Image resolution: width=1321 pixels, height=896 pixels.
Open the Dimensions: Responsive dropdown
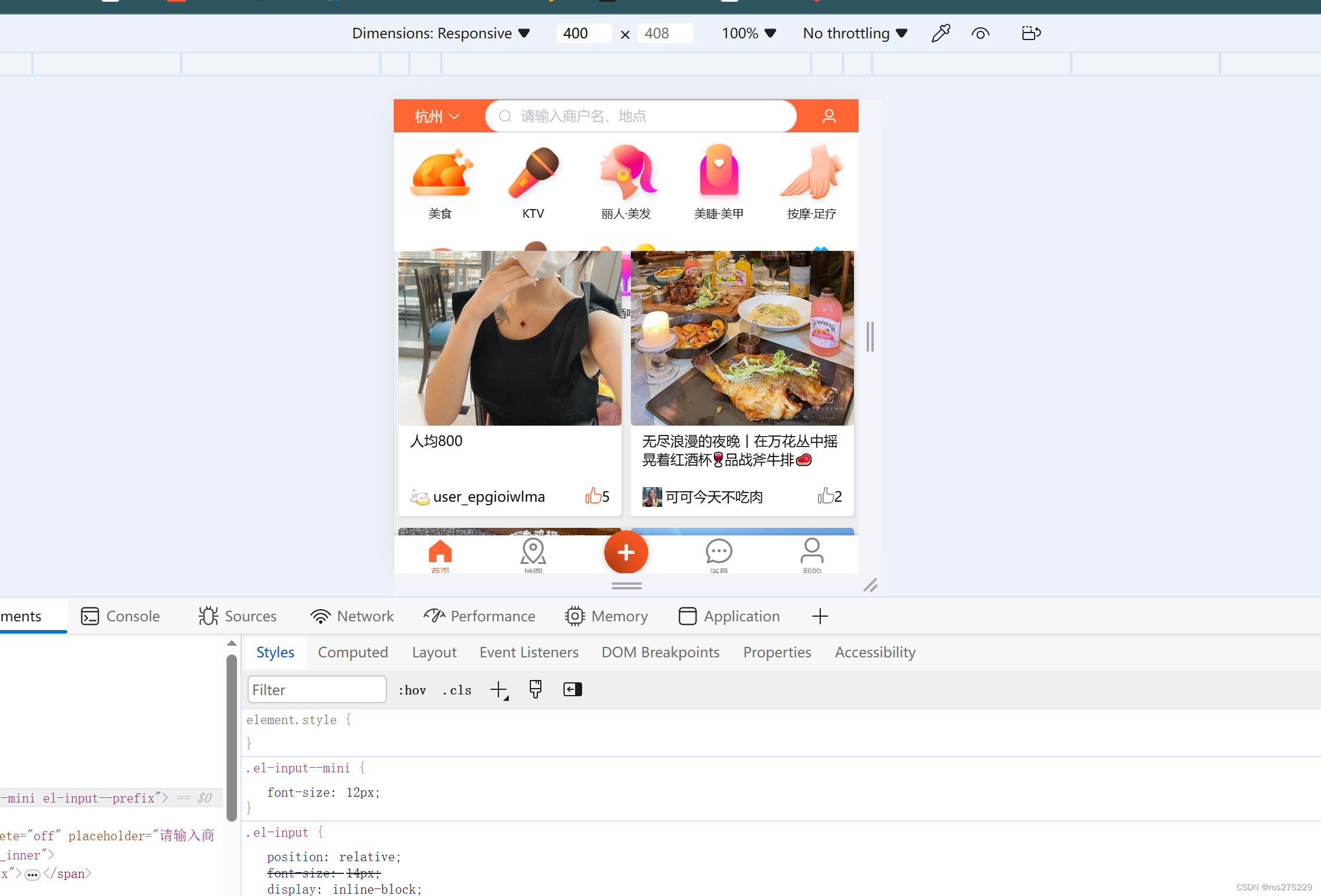(440, 33)
